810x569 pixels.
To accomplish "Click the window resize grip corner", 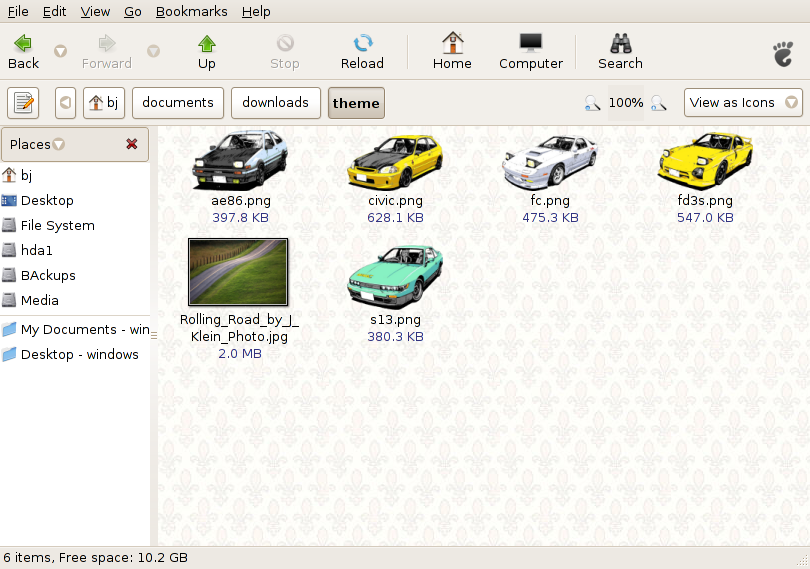I will point(802,561).
